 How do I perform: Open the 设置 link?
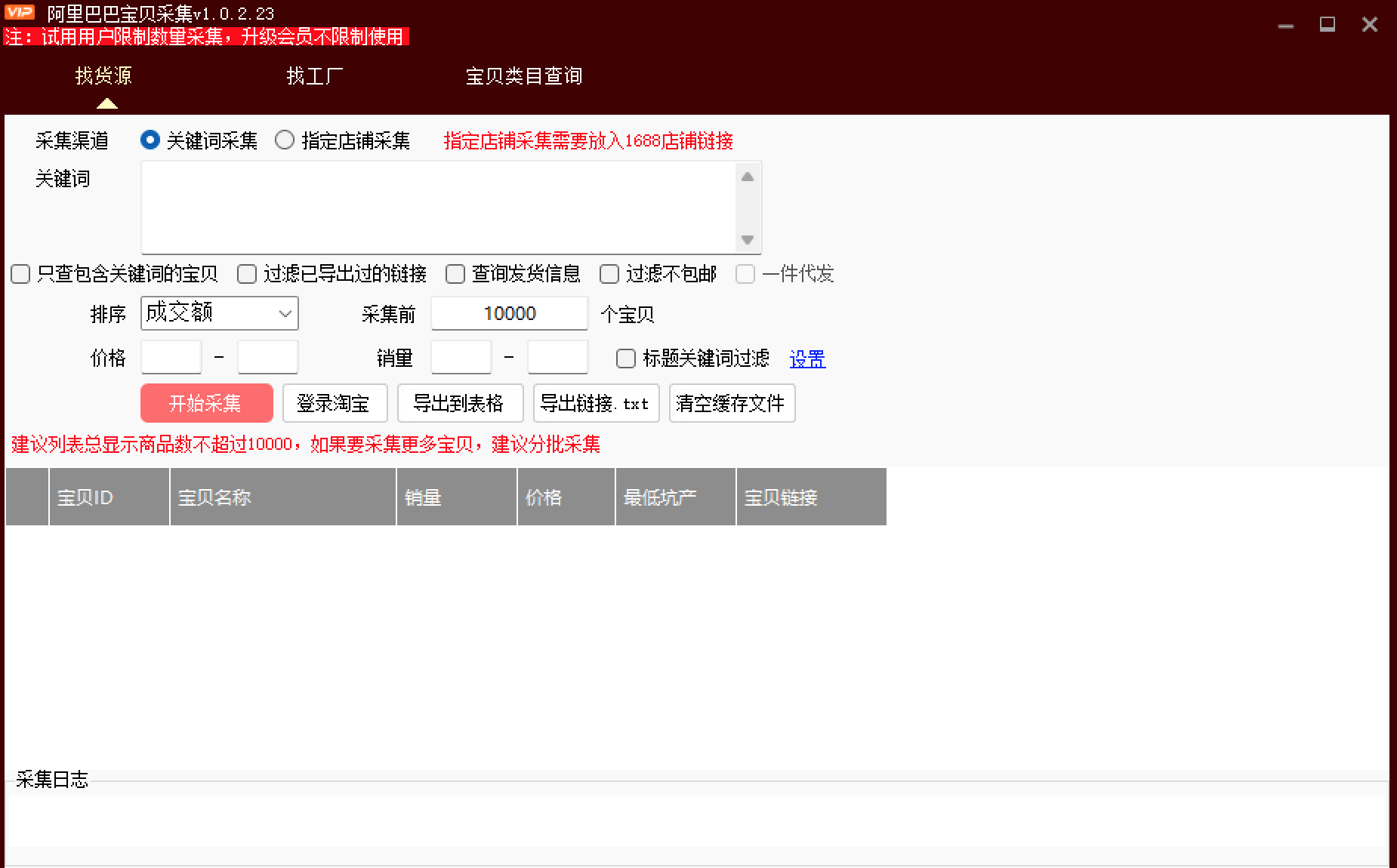[807, 359]
